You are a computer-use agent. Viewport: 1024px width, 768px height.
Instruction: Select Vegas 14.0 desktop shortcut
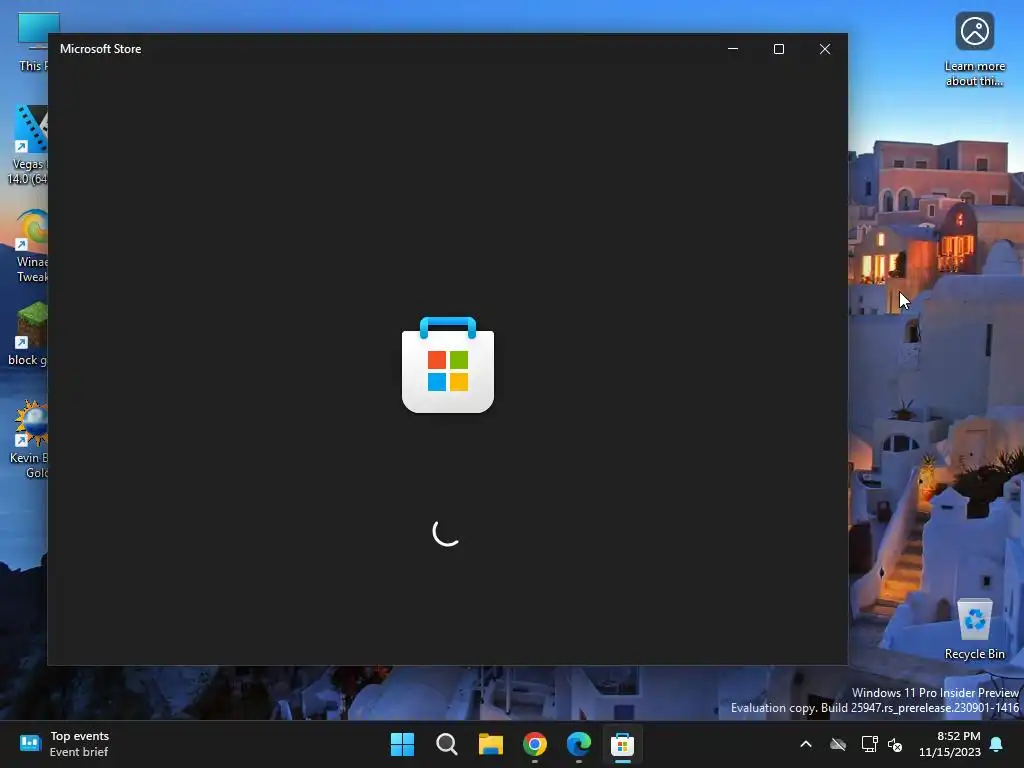click(27, 145)
